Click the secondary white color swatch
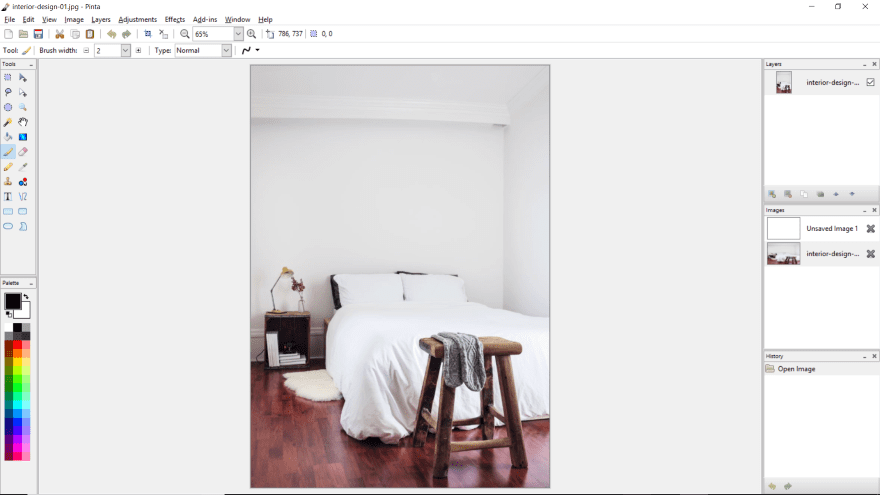This screenshot has height=495, width=880. [24, 313]
